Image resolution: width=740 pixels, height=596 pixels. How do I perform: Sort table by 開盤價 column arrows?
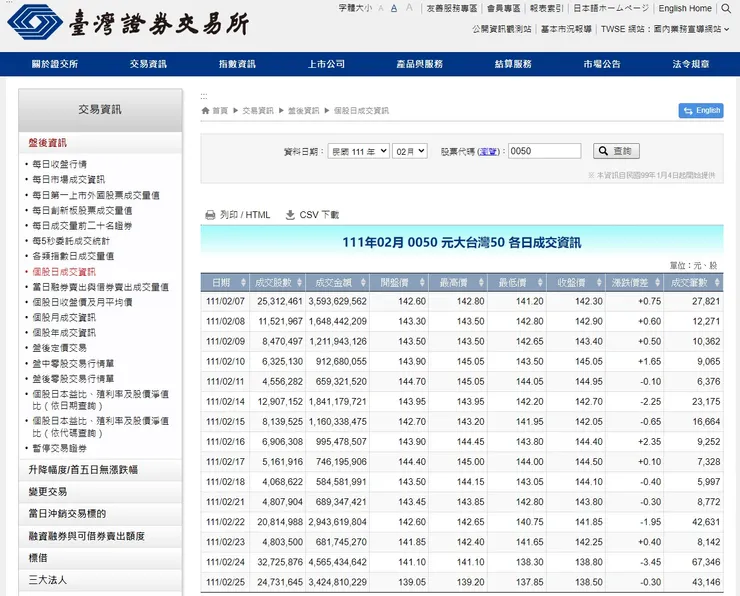(422, 283)
